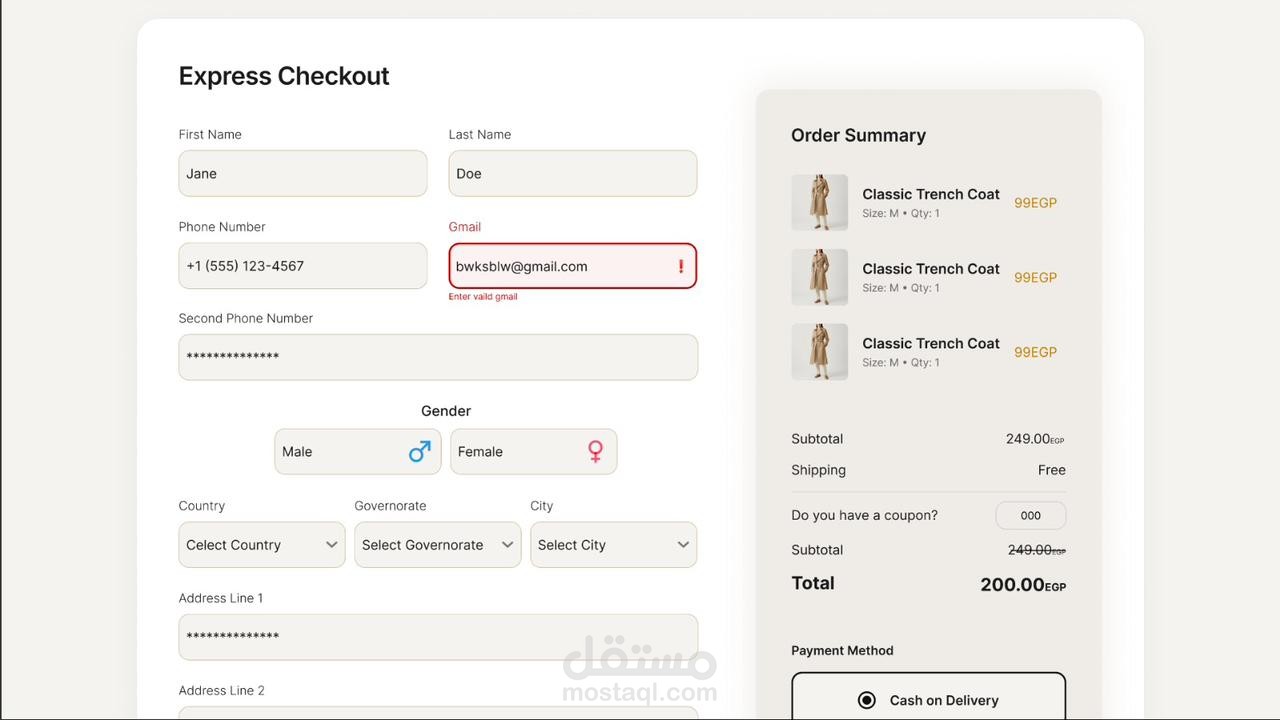Click the Gender label
The width and height of the screenshot is (1280, 720).
pyautogui.click(x=446, y=411)
